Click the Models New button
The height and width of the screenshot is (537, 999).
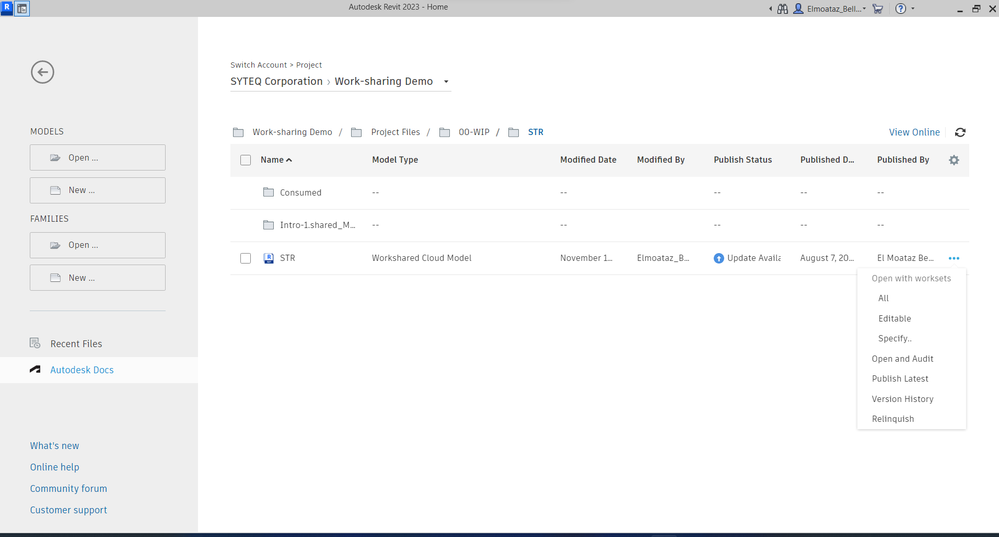tap(97, 190)
